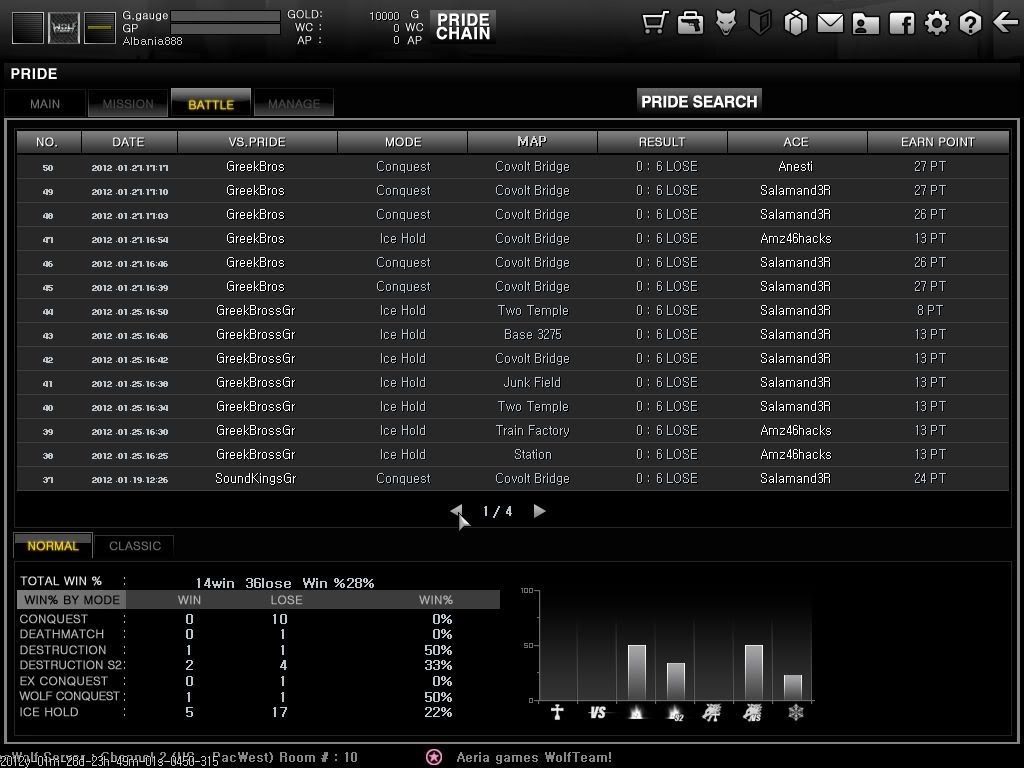1024x768 pixels.
Task: Switch to the MAIN tab
Action: 45,104
